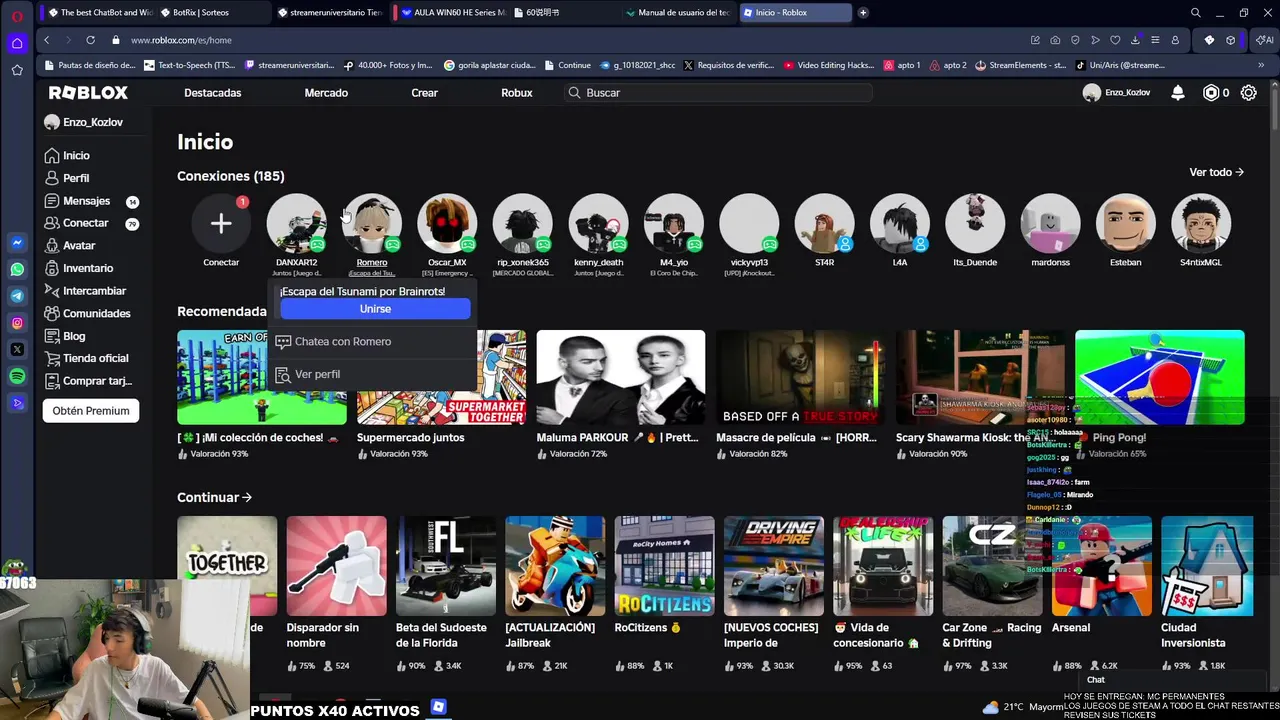Open Crear in top navigation

pos(424,92)
